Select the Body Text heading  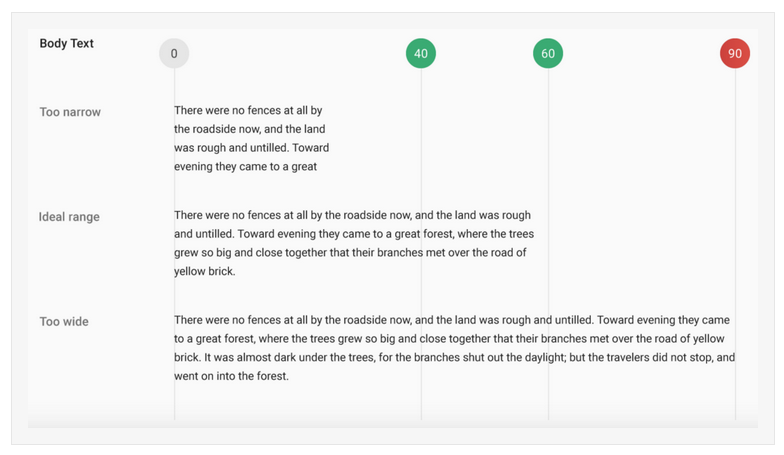(x=66, y=44)
